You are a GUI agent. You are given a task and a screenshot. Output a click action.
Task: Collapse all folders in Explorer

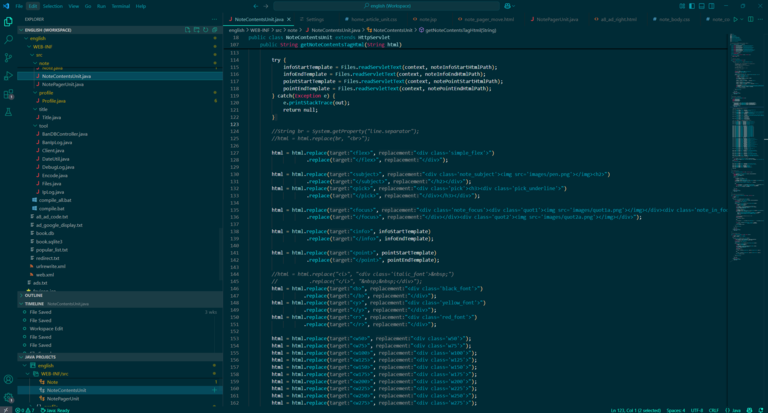(215, 30)
